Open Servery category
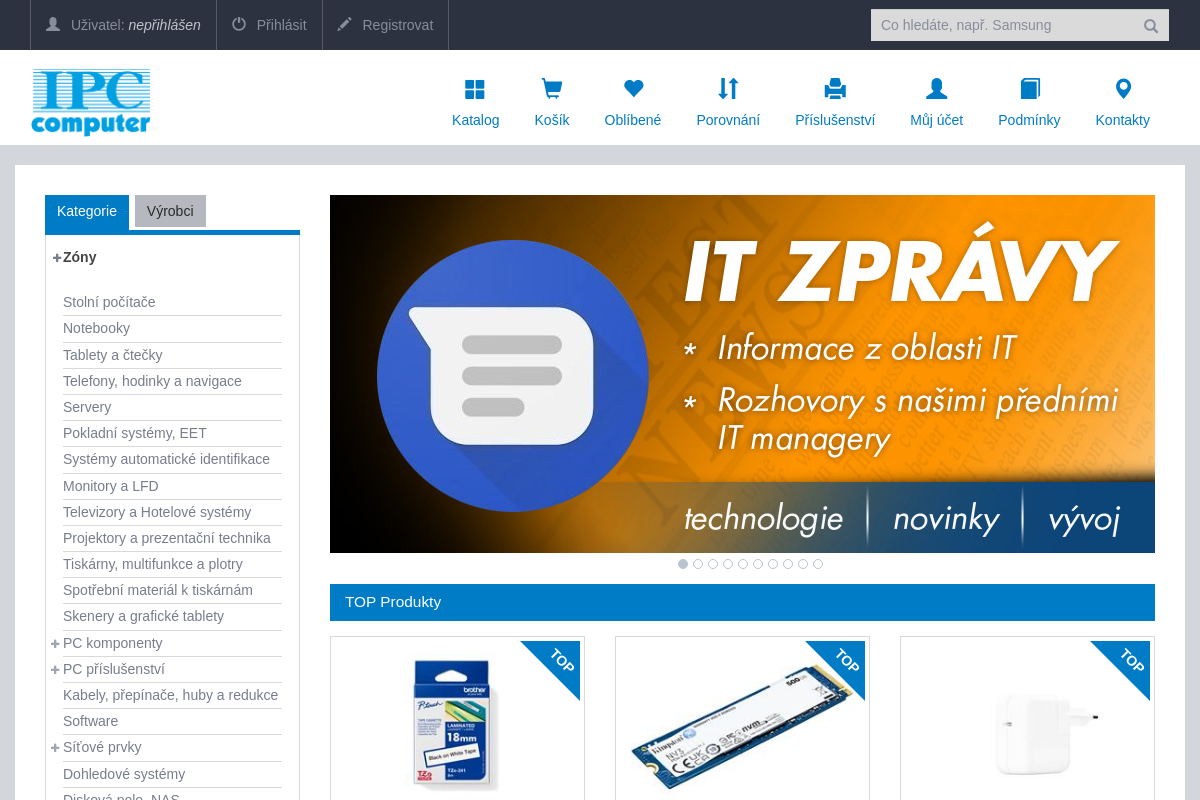 (x=87, y=407)
